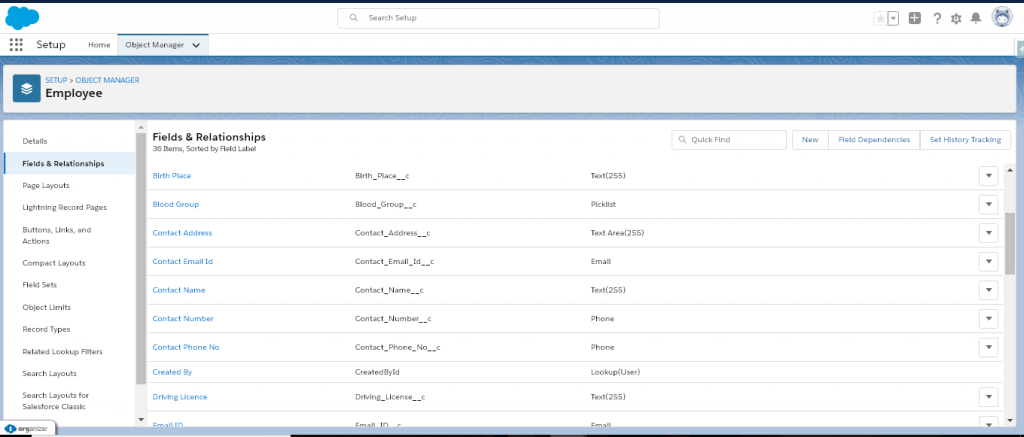Expand the Object Manager tab chevron
Image resolution: width=1024 pixels, height=437 pixels.
(x=196, y=45)
